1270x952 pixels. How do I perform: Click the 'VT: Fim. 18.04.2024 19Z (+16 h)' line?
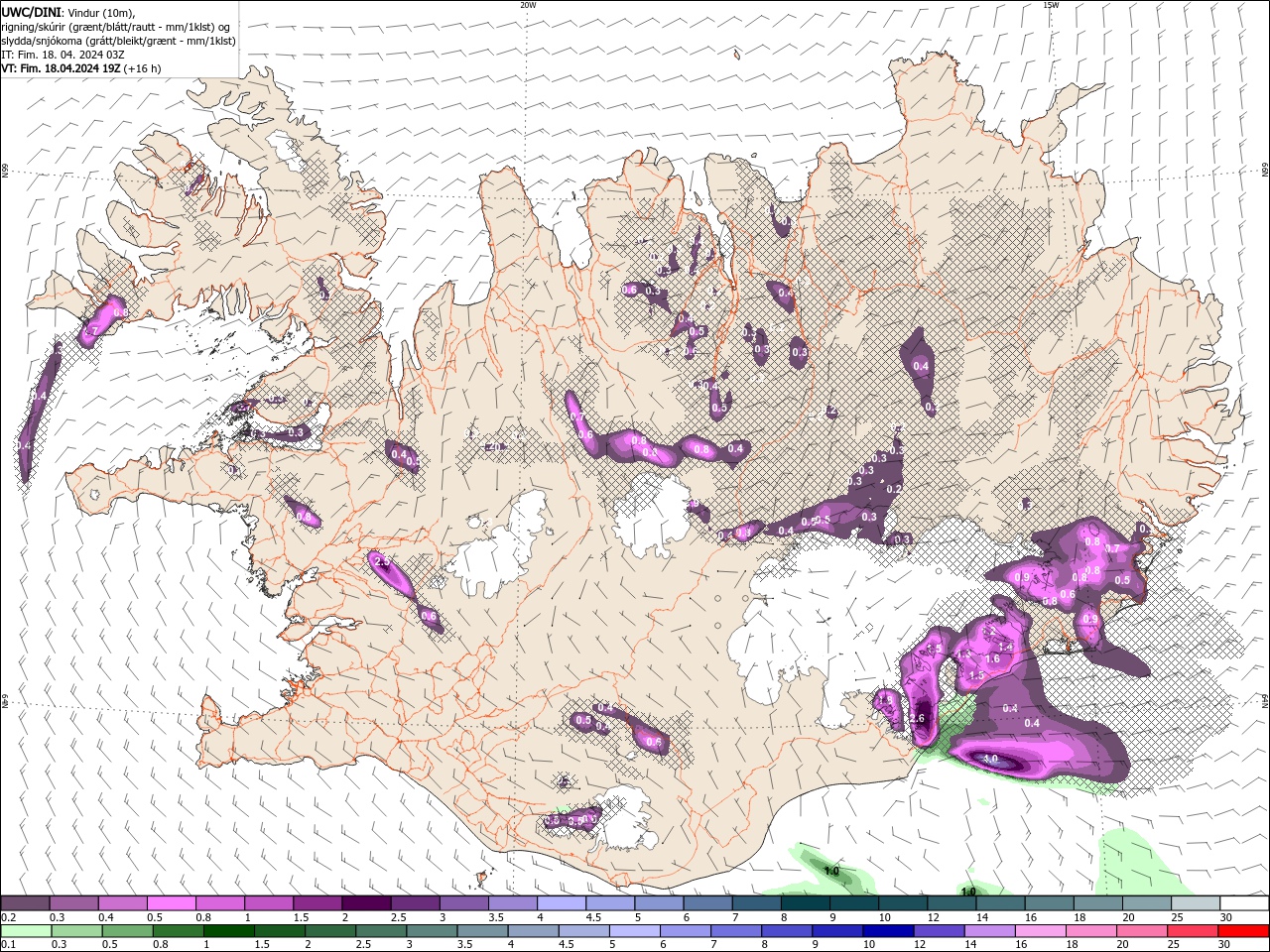point(81,68)
